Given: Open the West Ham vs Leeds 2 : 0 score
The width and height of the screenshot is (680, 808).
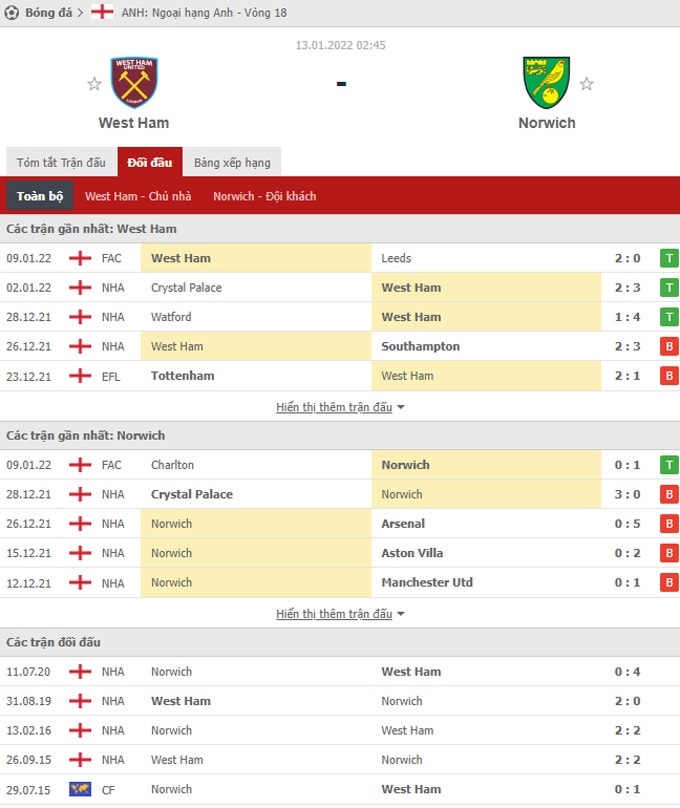Looking at the screenshot, I should coord(627,258).
